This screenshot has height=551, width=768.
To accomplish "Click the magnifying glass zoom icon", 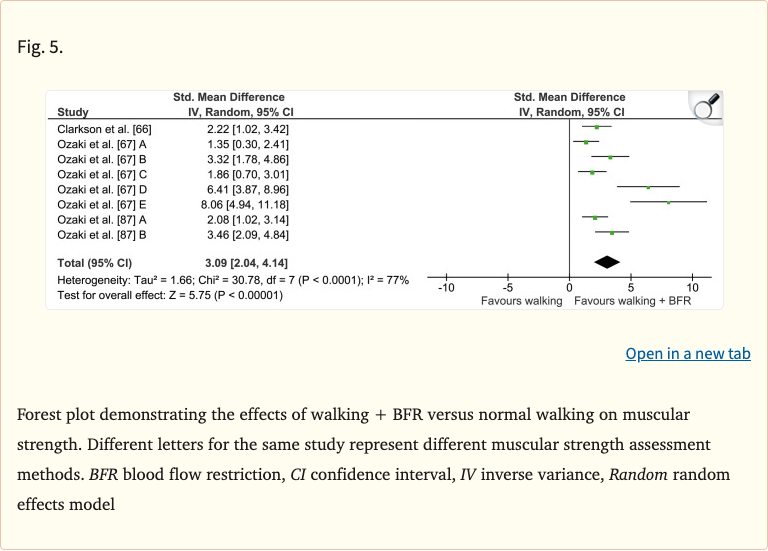I will point(706,104).
